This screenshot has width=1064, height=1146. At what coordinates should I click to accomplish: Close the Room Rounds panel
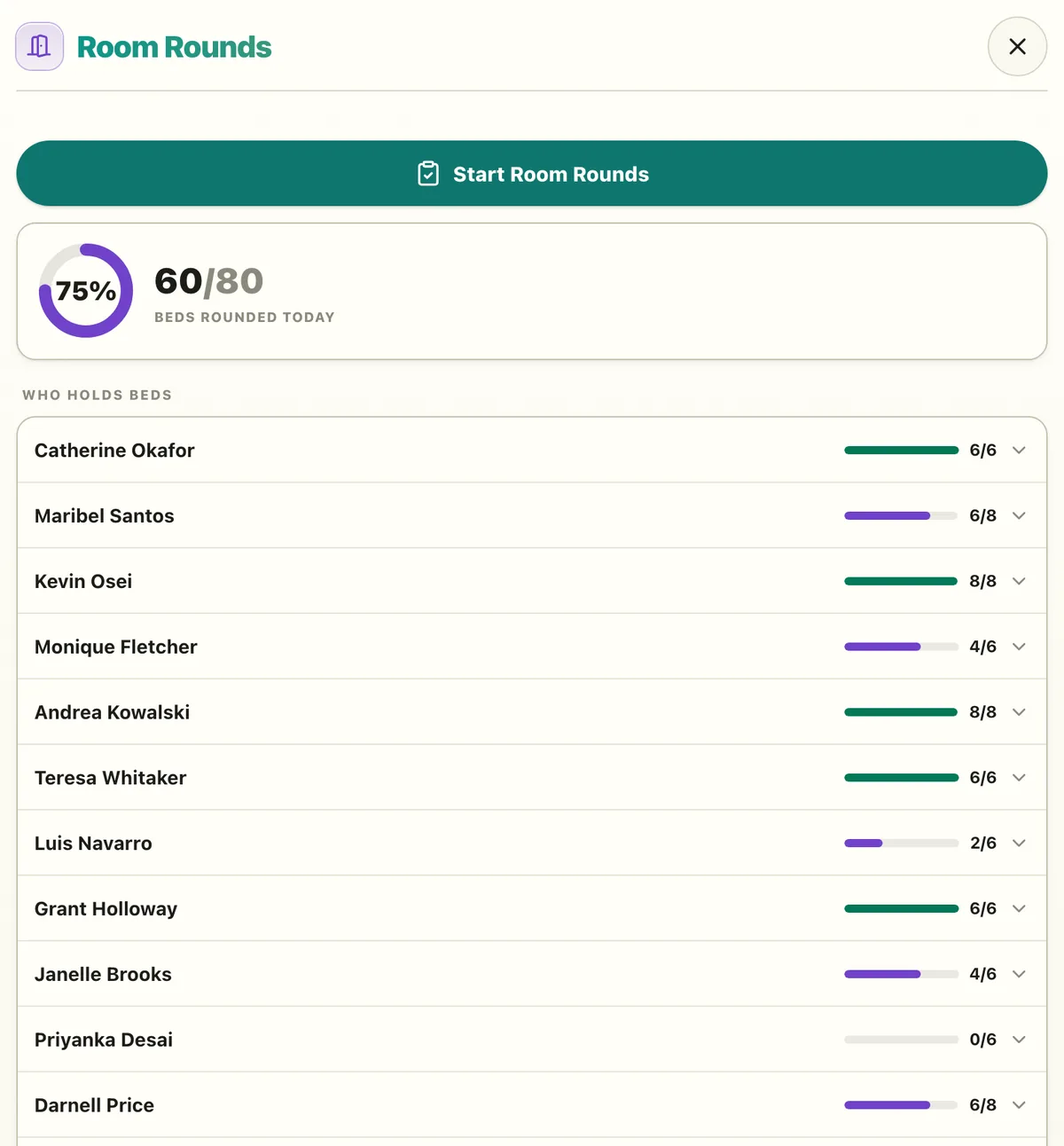tap(1017, 46)
